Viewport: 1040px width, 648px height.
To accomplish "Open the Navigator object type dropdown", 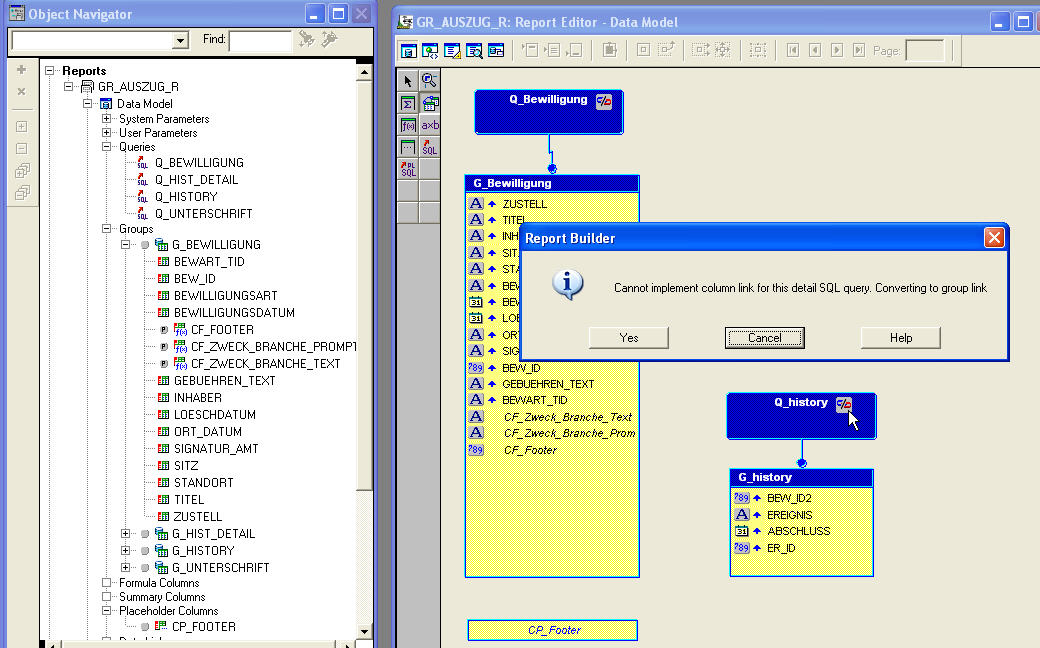I will point(180,40).
